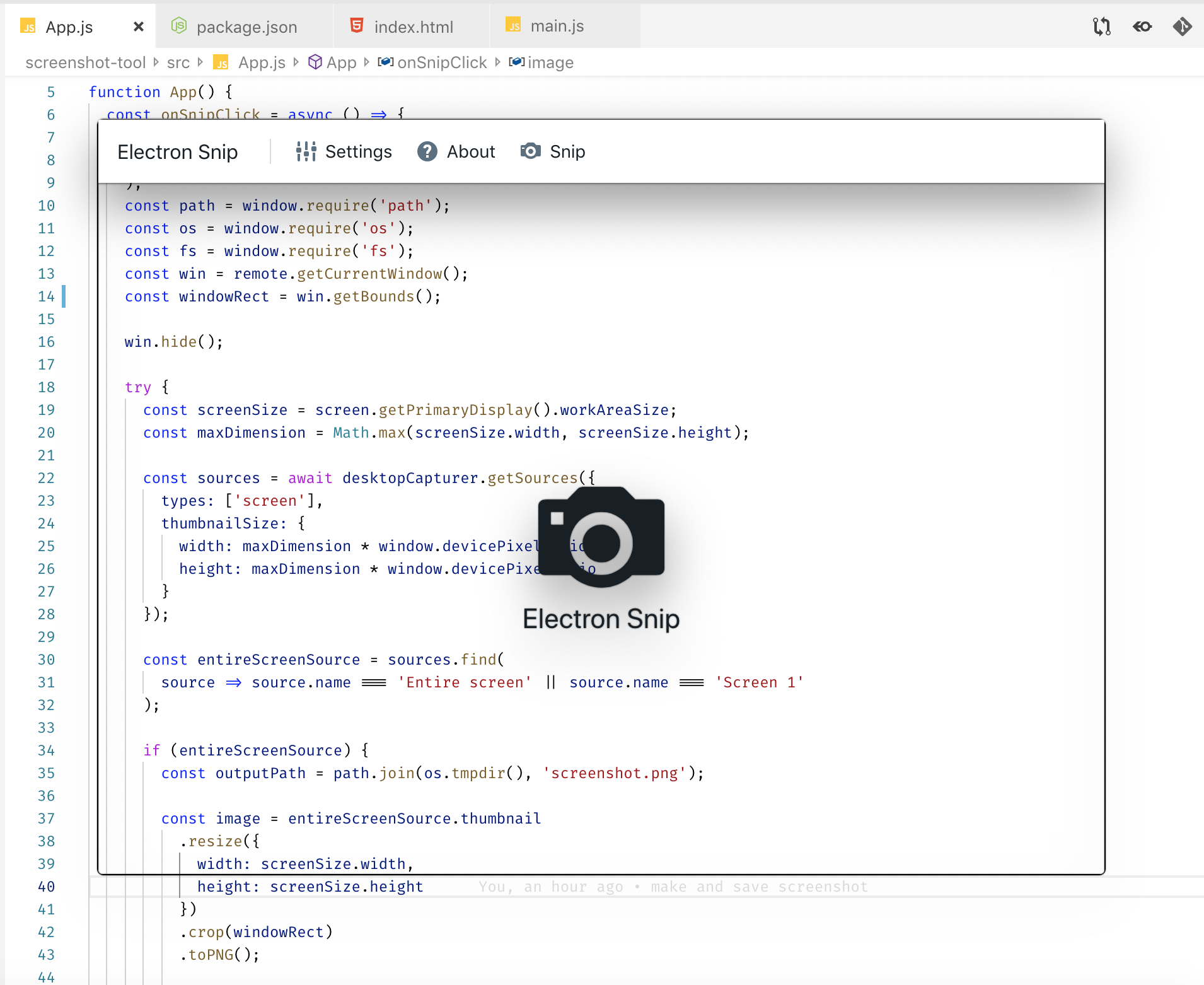Select the App function breadcrumb
This screenshot has height=985, width=1204.
[x=342, y=62]
